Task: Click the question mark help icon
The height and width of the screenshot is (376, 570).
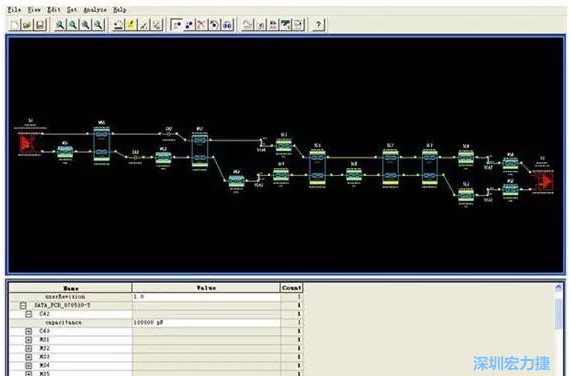Action: click(x=318, y=25)
